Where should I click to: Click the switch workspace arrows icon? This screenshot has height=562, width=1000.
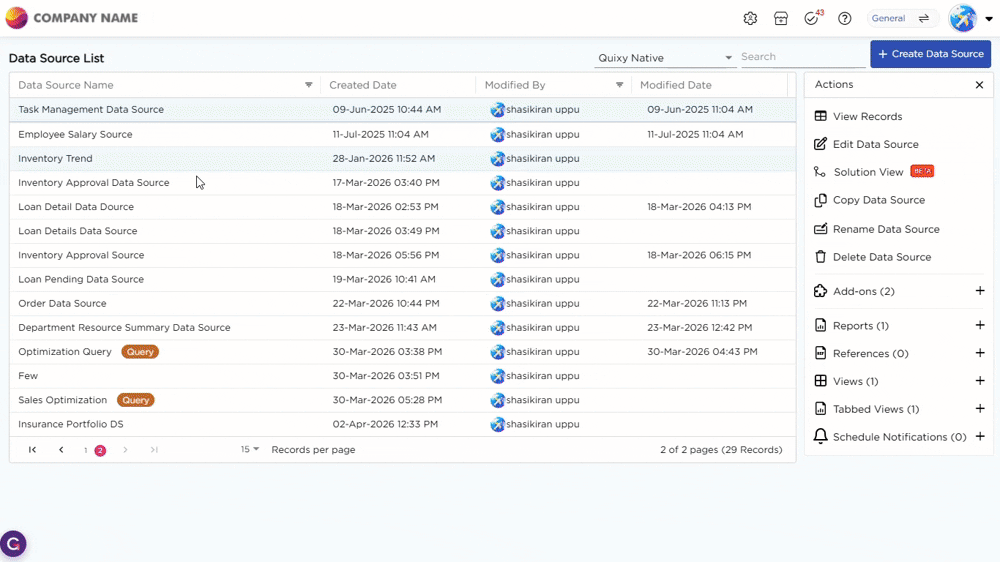point(924,19)
